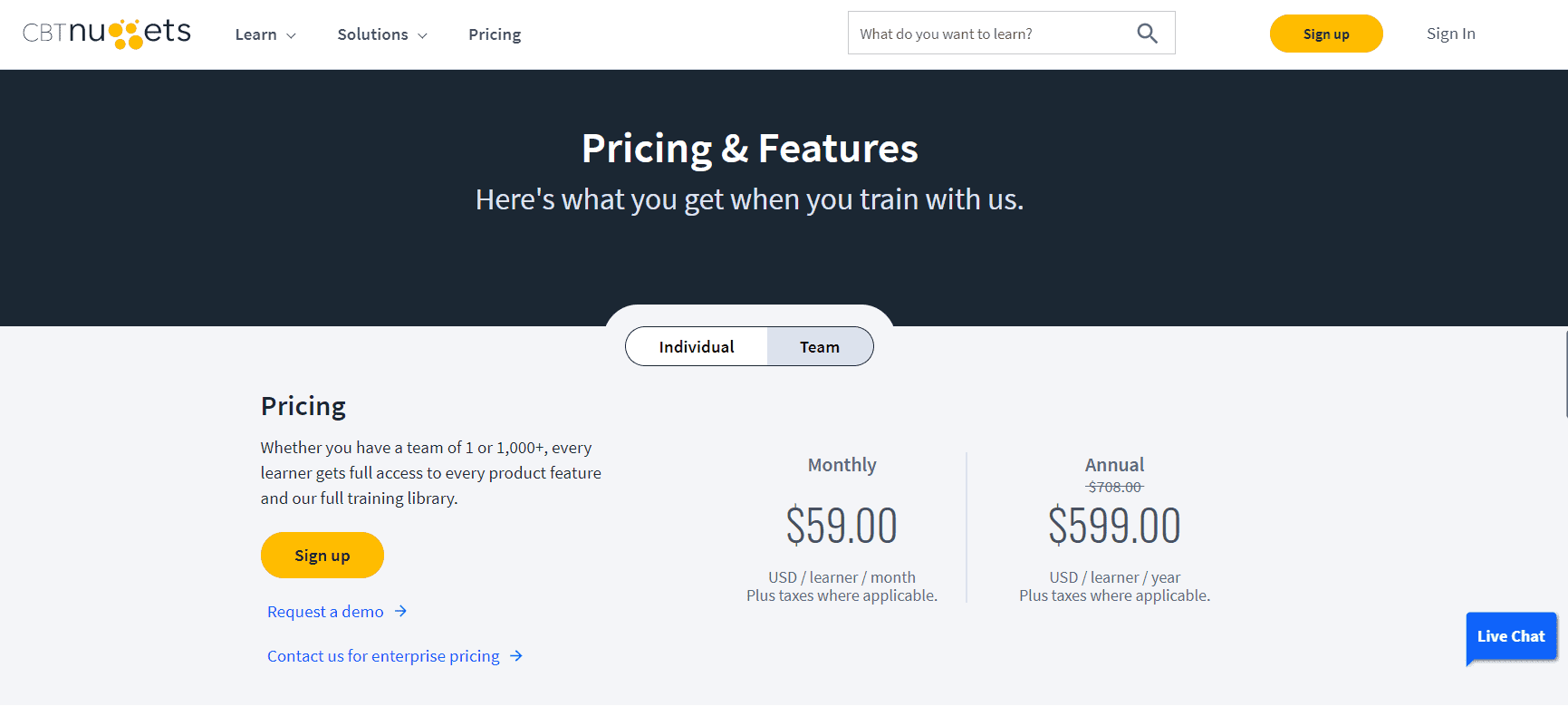Viewport: 1568px width, 716px height.
Task: Select the $59.00 Monthly price
Action: (x=842, y=526)
